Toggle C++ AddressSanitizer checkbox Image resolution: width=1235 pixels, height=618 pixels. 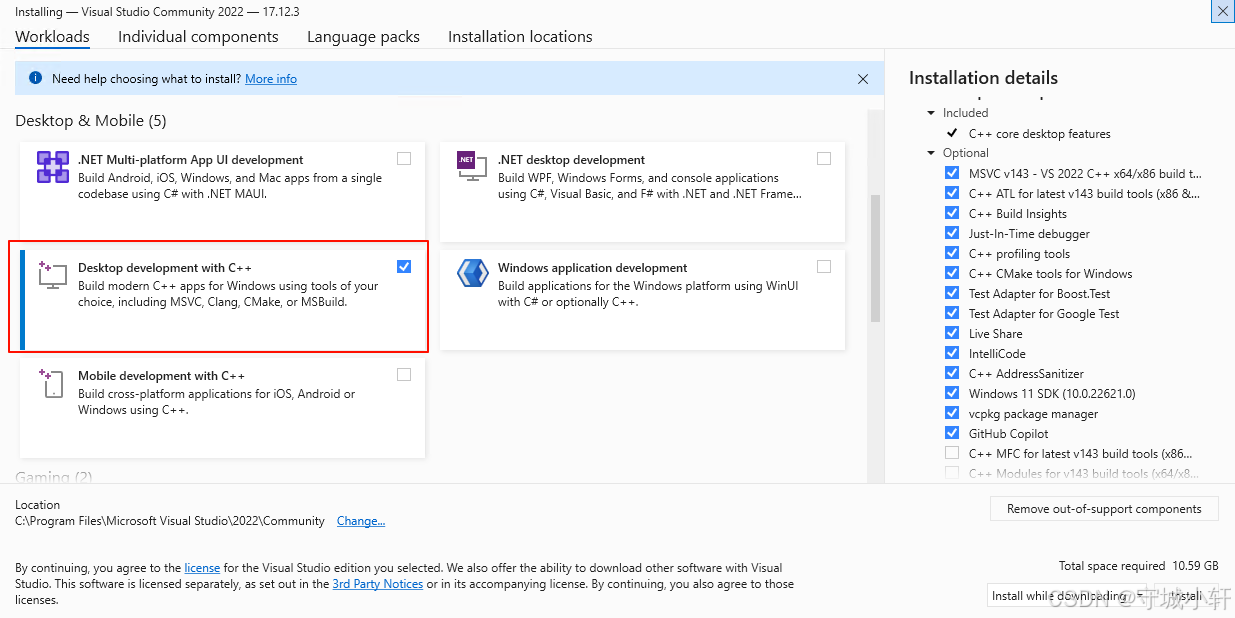coord(952,373)
